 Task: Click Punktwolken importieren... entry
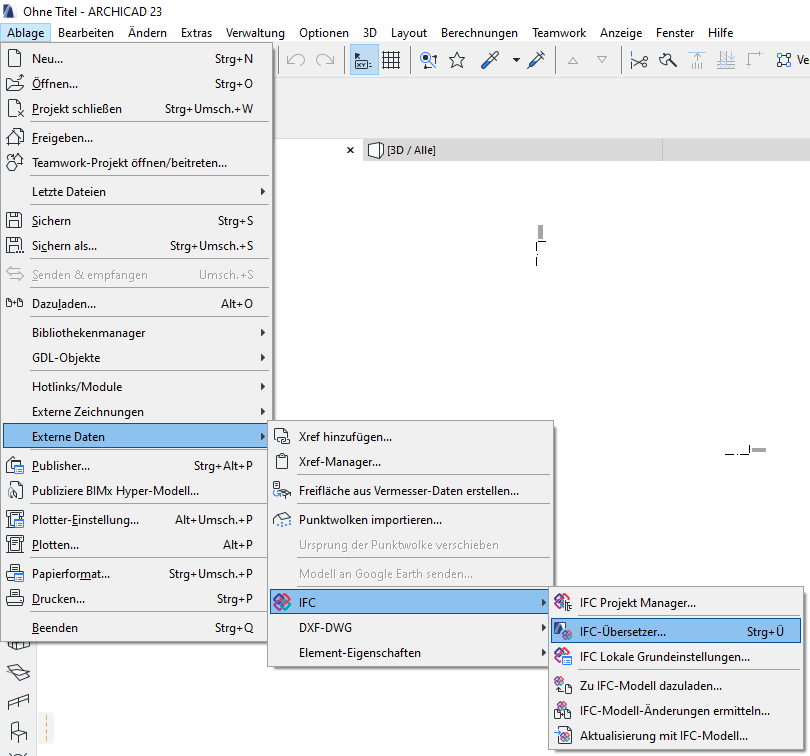tap(411, 520)
